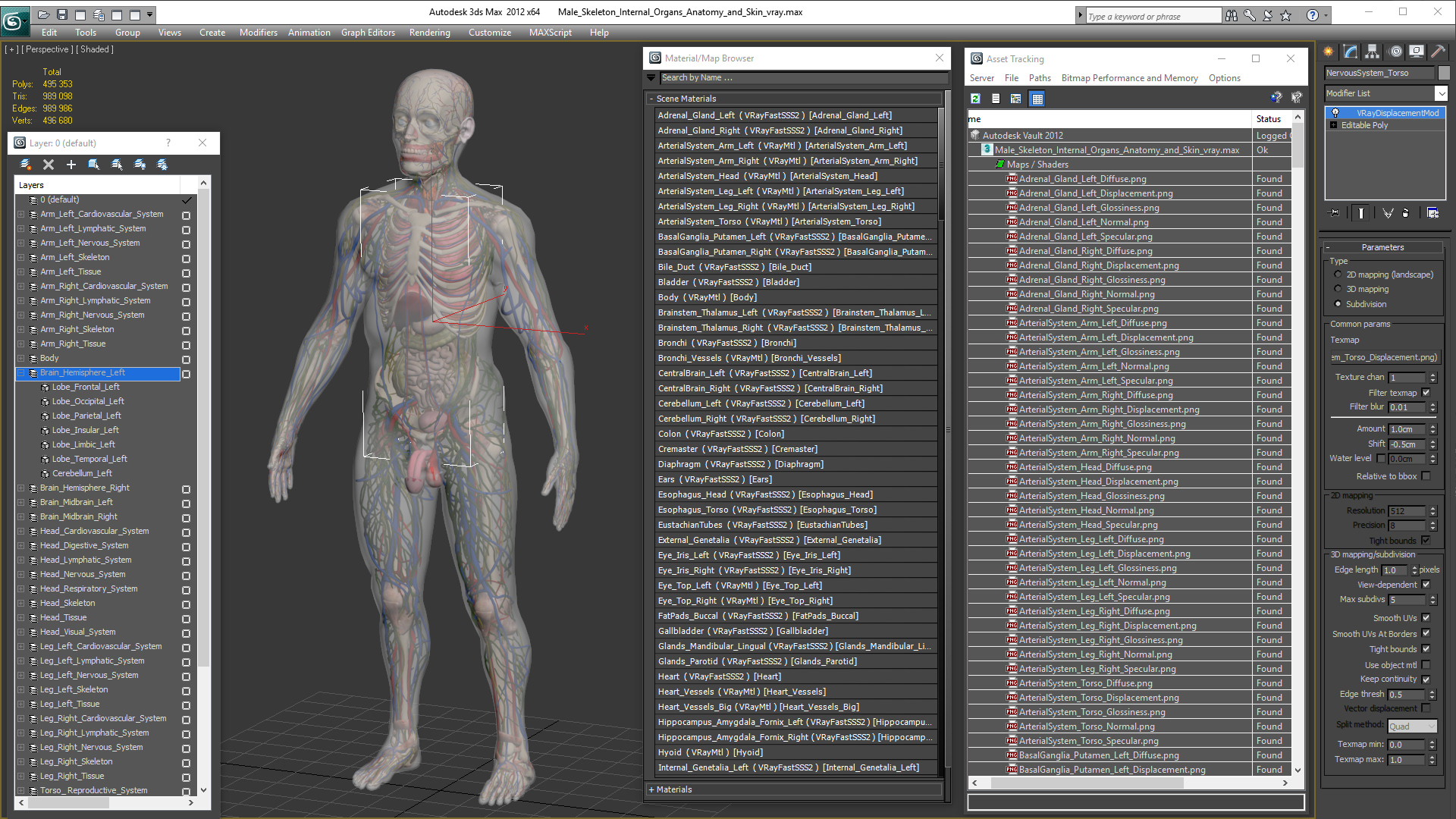Click Make Unique icon under modifier stack
Viewport: 1456px width, 819px height.
[1388, 213]
